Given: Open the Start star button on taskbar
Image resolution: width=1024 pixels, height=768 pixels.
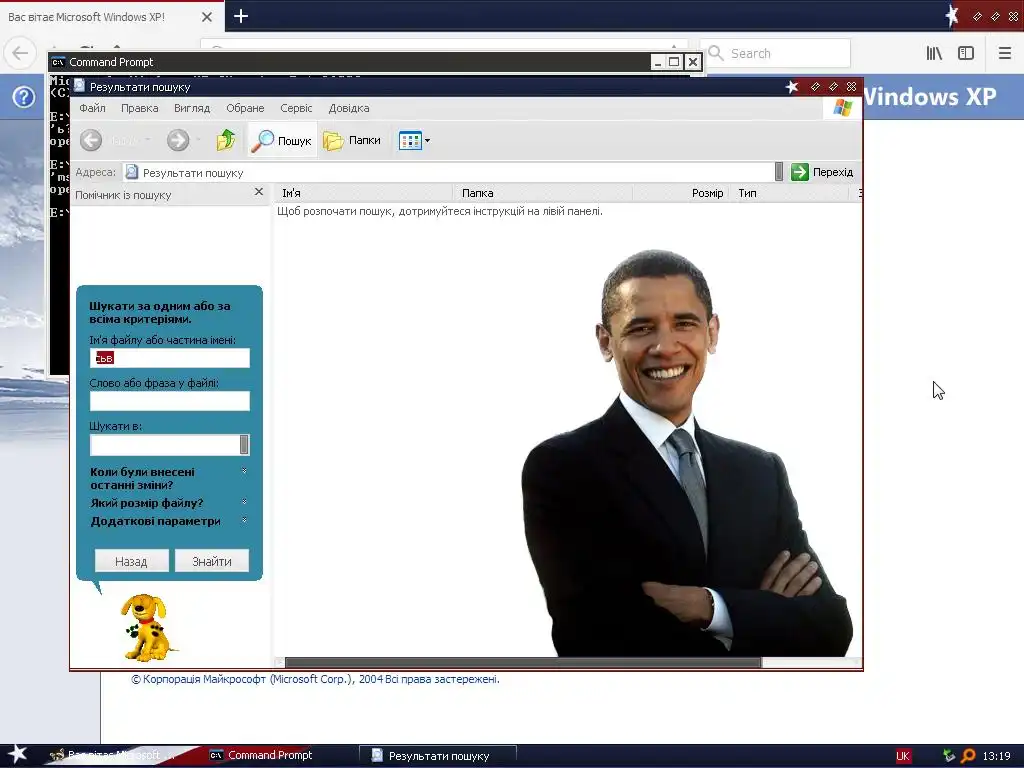Looking at the screenshot, I should 18,755.
